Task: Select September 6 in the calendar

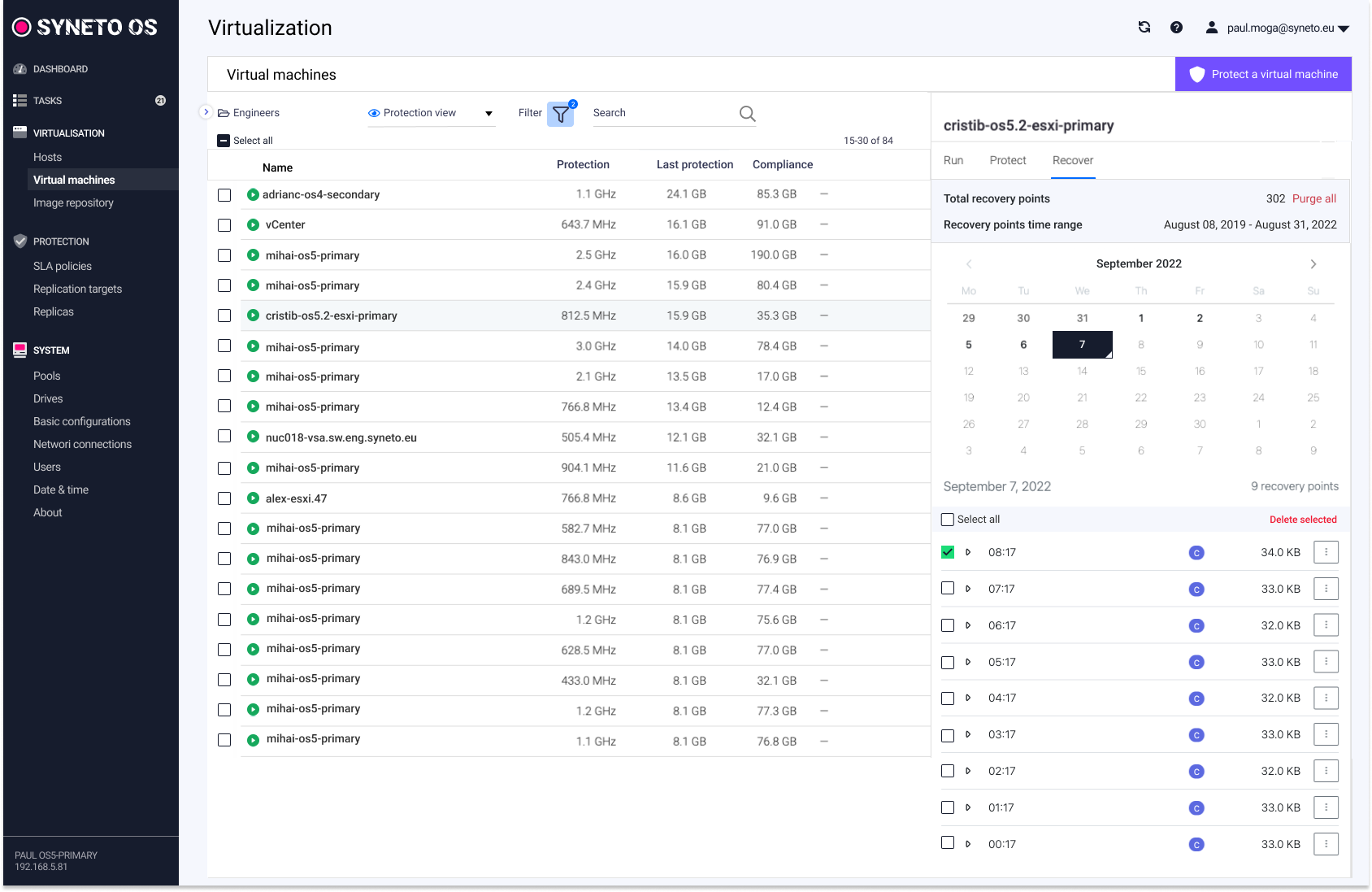Action: click(1023, 345)
